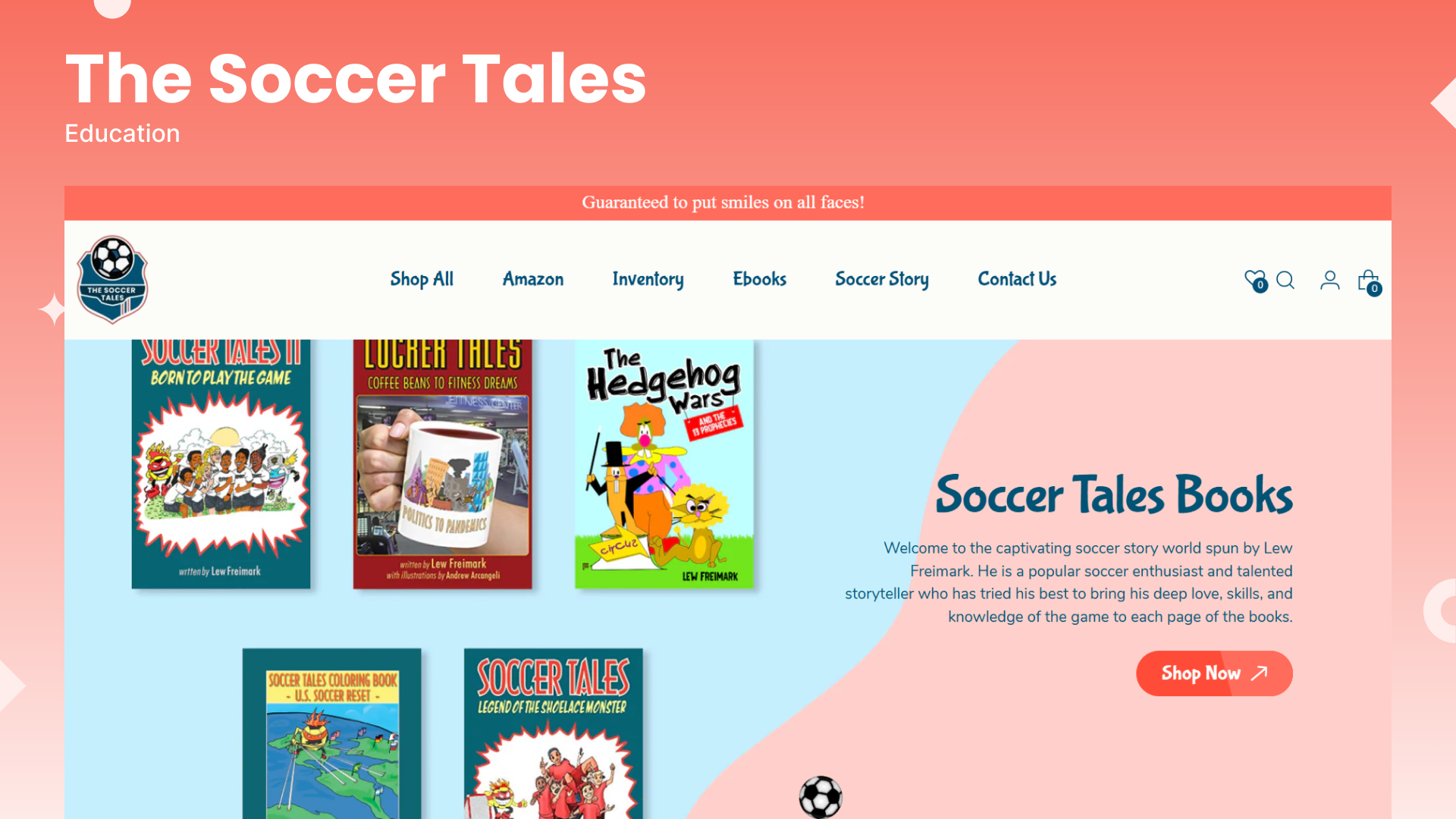Open the Inventory page
Image resolution: width=1456 pixels, height=819 pixels.
[x=648, y=279]
